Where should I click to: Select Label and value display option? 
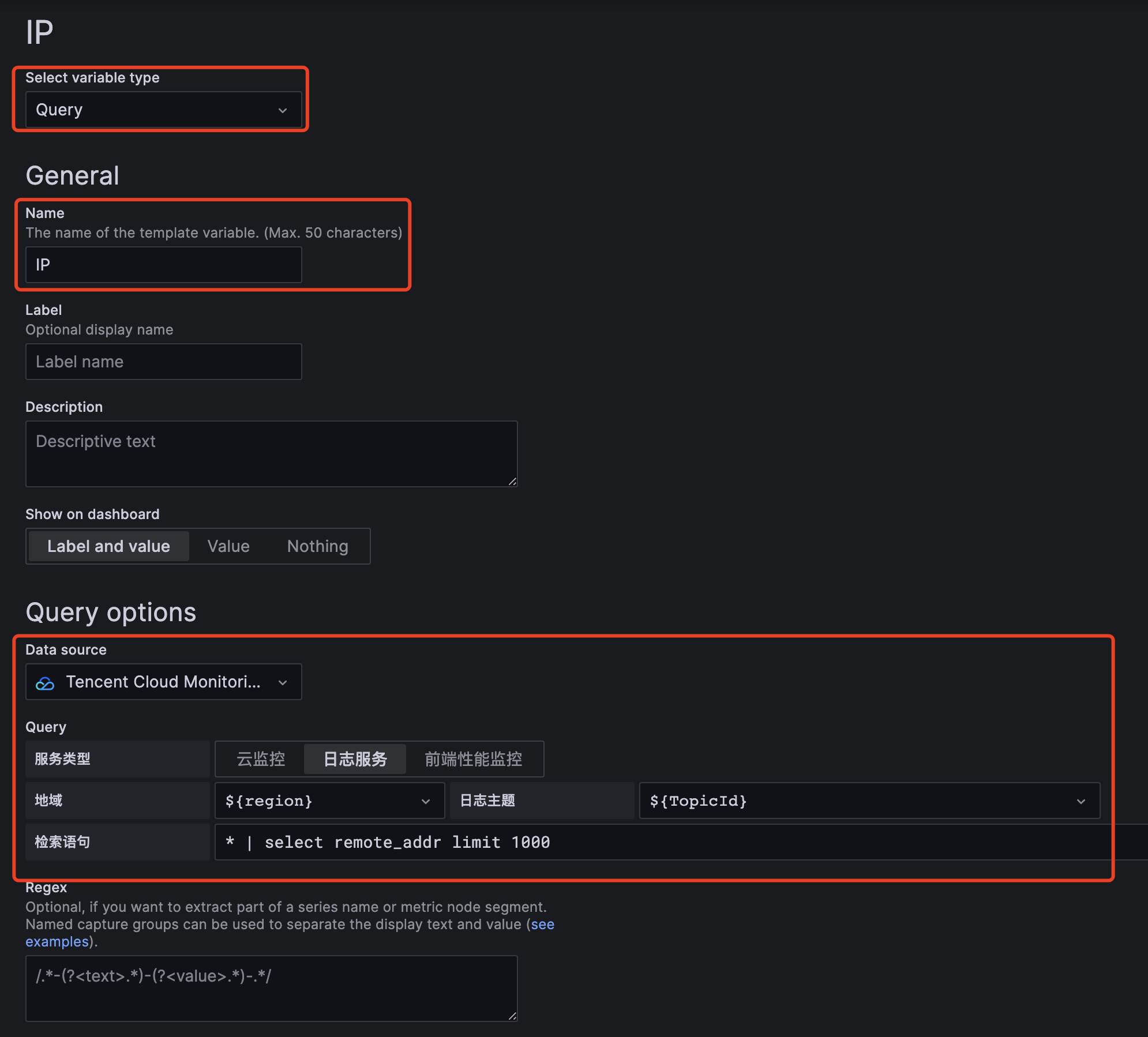[108, 546]
